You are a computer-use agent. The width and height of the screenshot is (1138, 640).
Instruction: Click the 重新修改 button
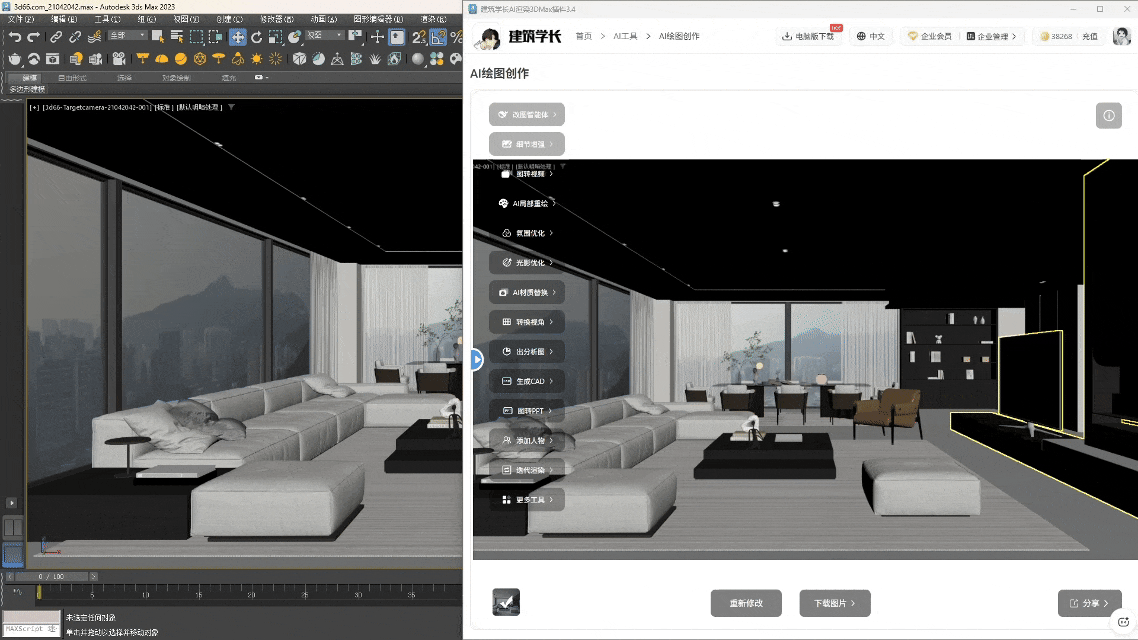tap(746, 603)
